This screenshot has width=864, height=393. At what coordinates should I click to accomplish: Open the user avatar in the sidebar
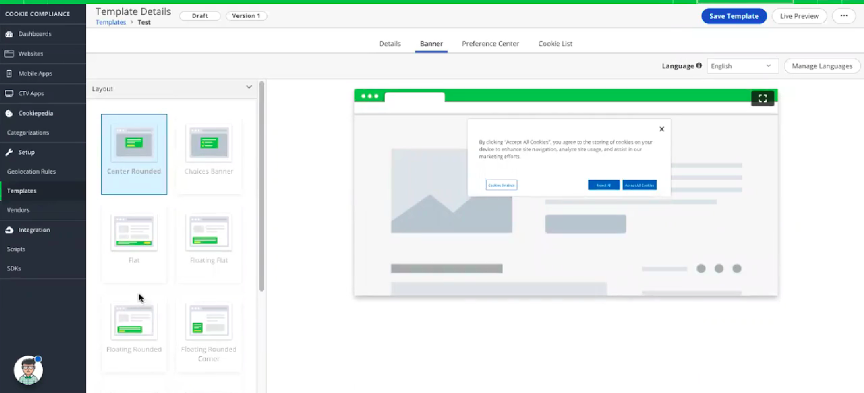tap(28, 370)
